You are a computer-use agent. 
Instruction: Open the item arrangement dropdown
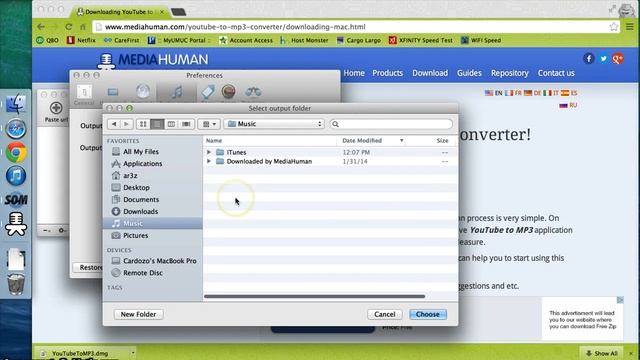point(209,124)
